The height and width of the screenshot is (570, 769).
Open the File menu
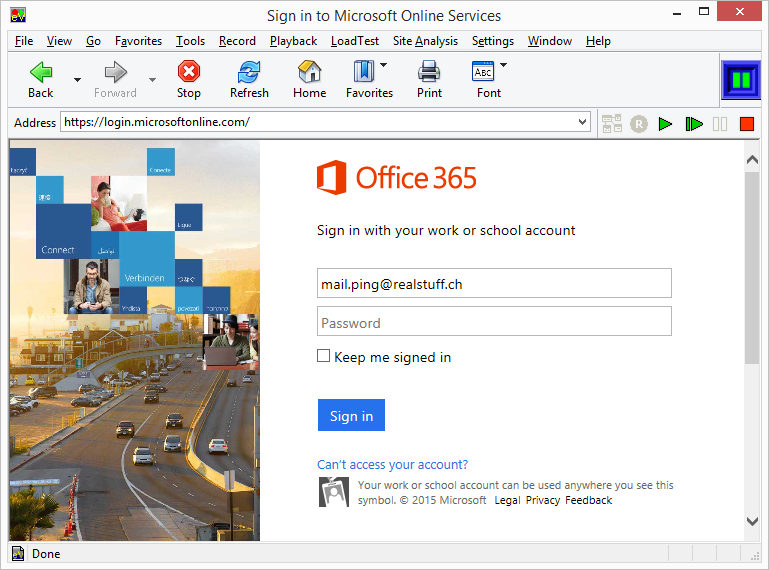(x=24, y=41)
